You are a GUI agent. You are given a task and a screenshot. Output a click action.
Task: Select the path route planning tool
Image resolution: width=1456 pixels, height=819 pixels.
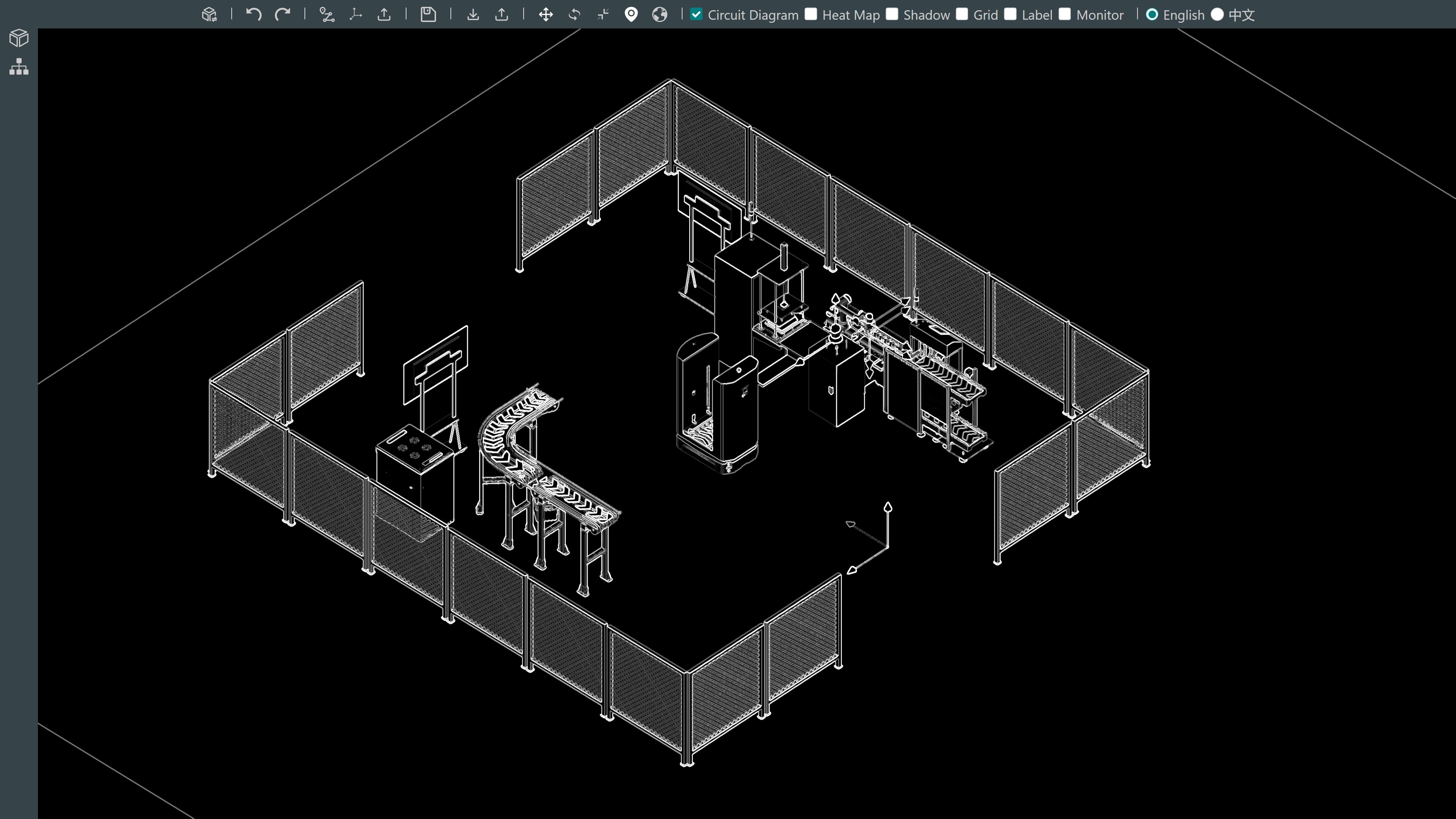(327, 15)
